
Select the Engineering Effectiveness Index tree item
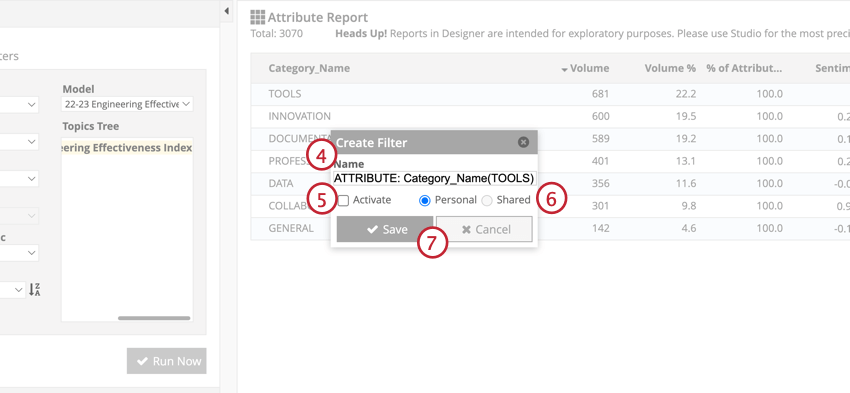click(x=127, y=148)
